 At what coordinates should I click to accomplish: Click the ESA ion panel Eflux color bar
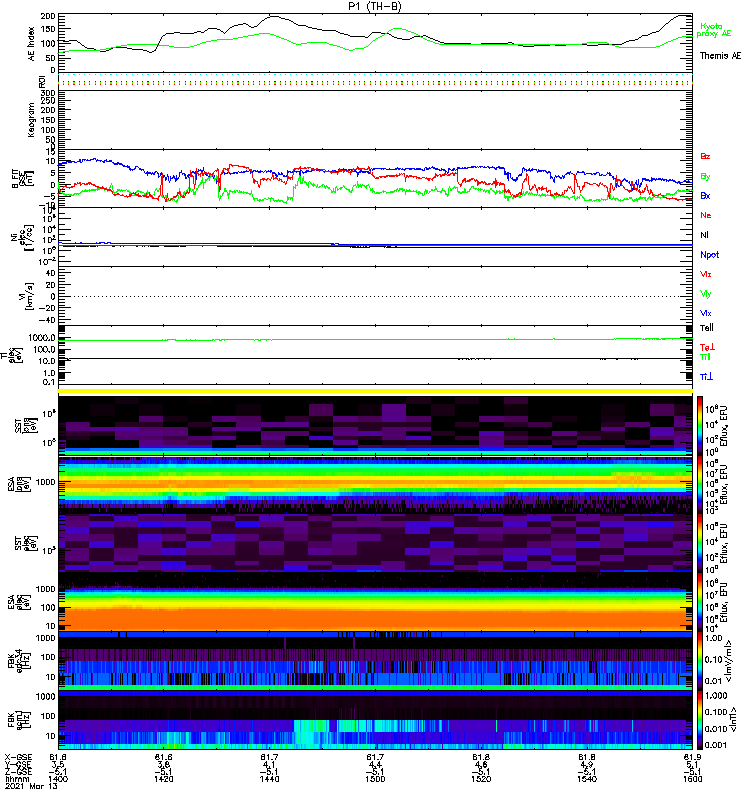click(x=700, y=485)
